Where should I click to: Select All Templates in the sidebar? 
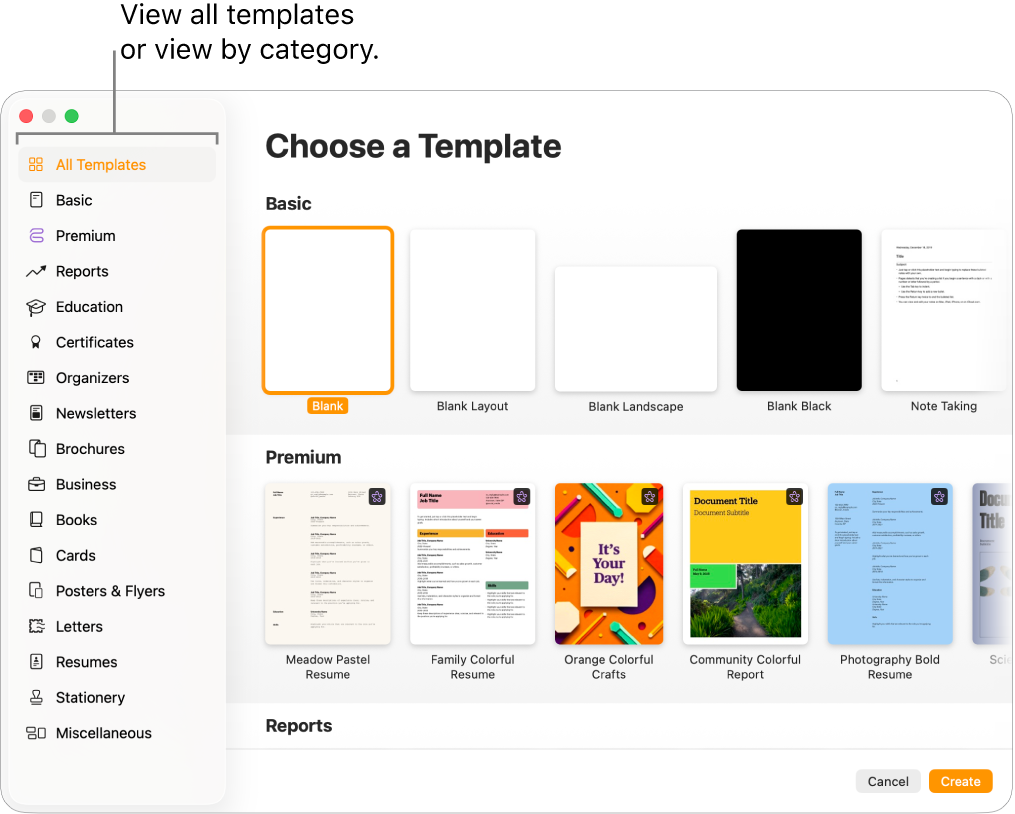tap(100, 164)
